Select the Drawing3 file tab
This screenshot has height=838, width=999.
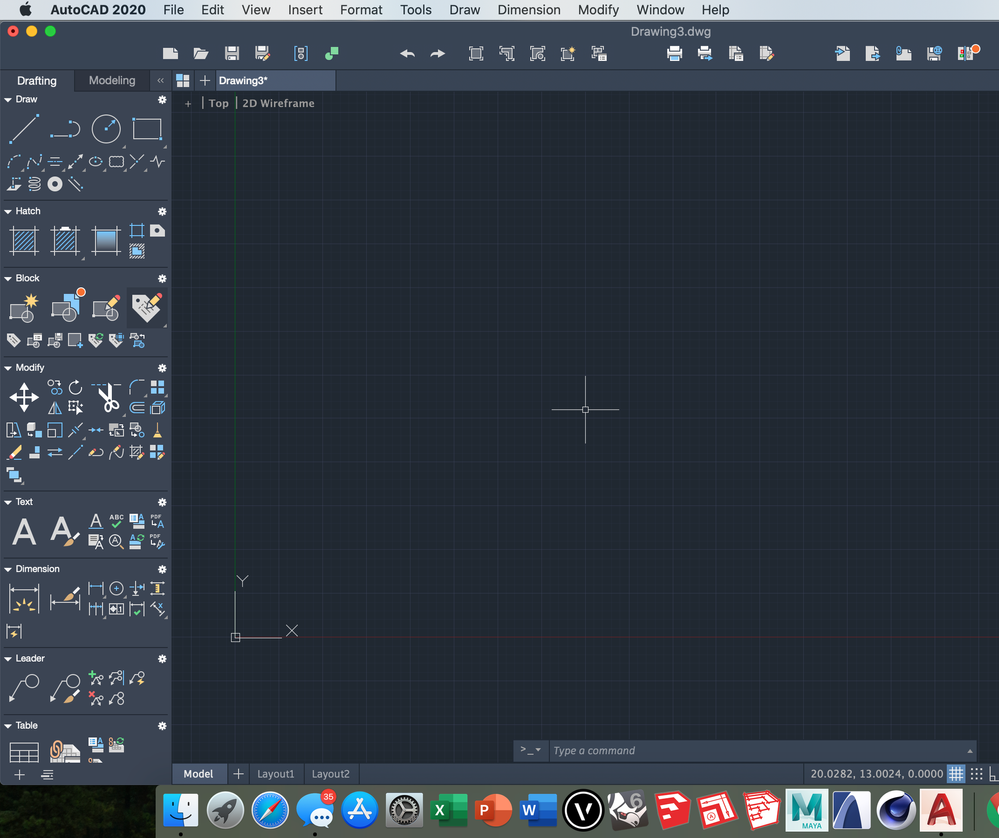(275, 80)
